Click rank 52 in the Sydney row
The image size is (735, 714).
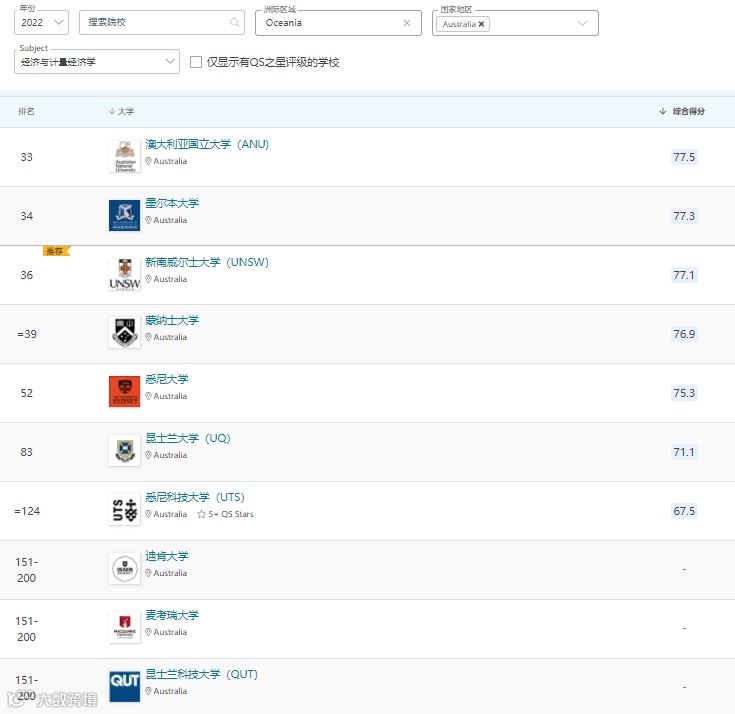pyautogui.click(x=26, y=393)
